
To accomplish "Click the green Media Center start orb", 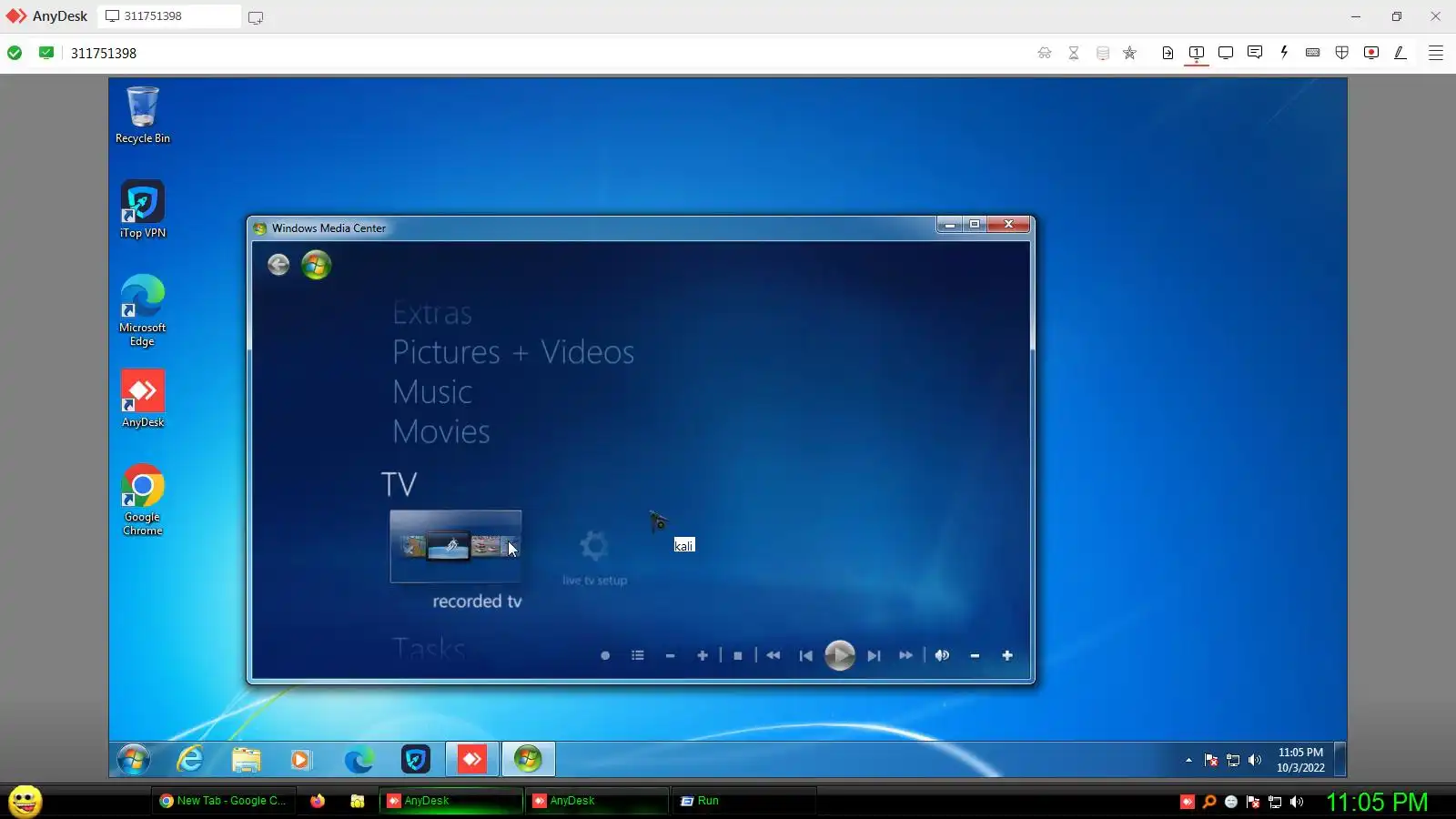I will pyautogui.click(x=317, y=265).
